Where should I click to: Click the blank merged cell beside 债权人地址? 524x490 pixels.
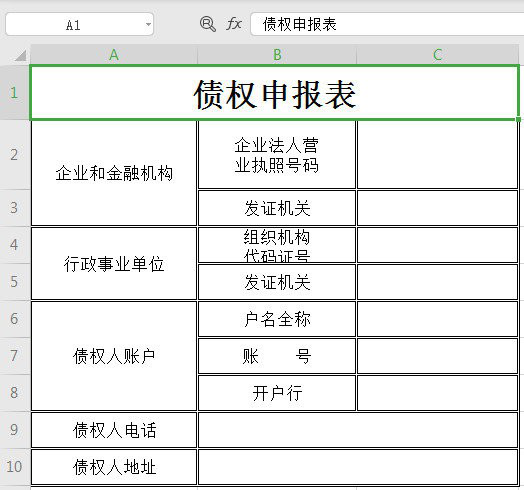(358, 467)
